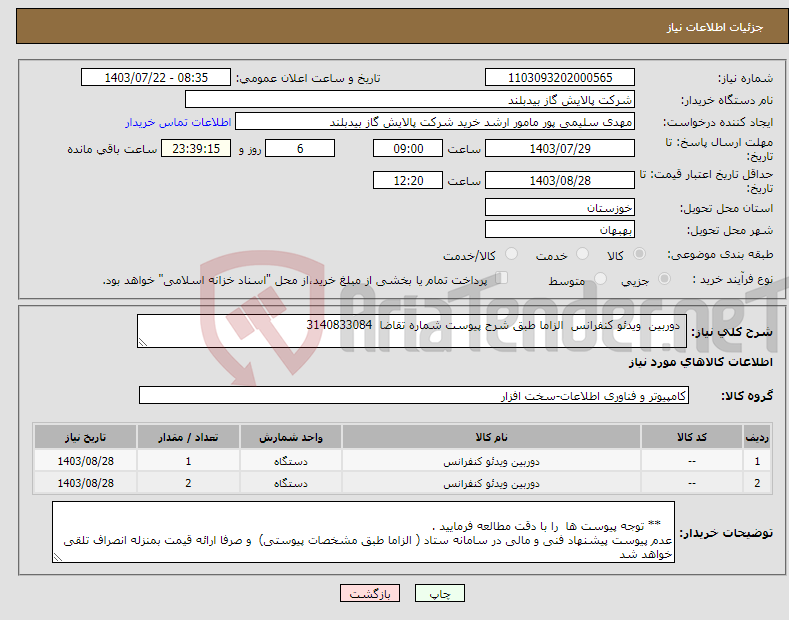Viewport: 789px width, 620px height.
Task: Select the کالا/خدمت radio button
Action: tap(511, 254)
